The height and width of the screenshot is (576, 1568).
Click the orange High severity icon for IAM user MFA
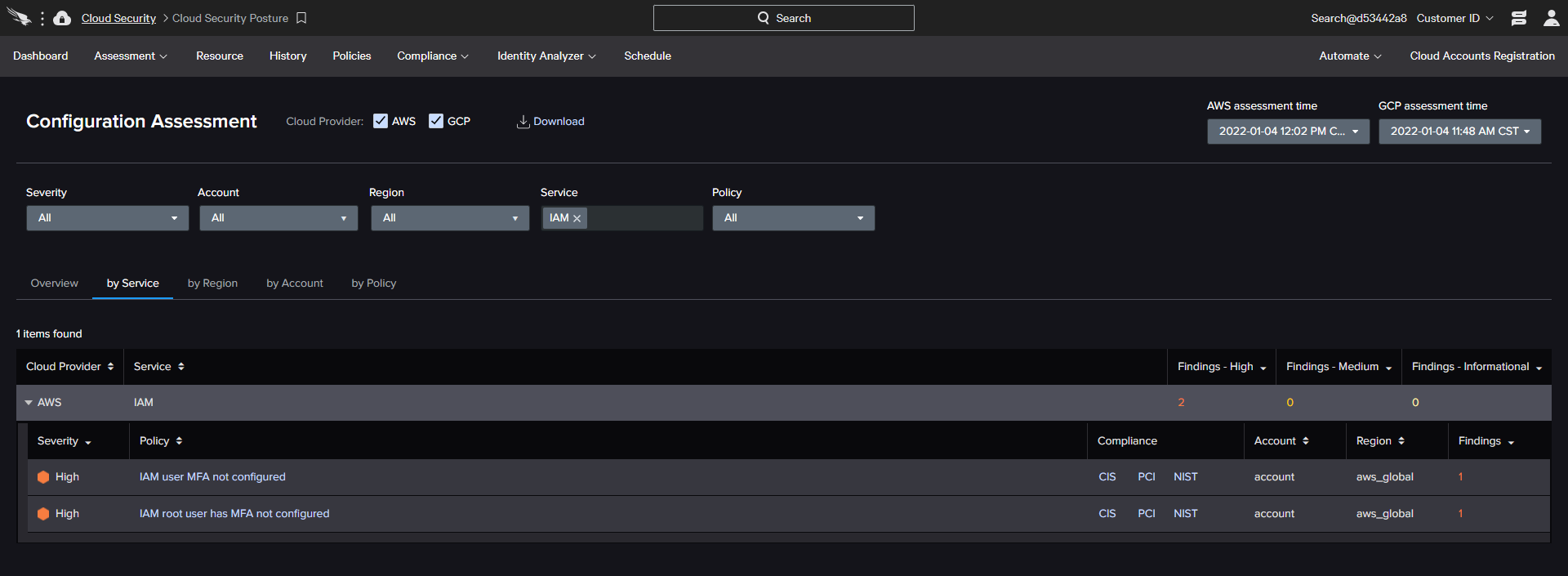(x=43, y=477)
